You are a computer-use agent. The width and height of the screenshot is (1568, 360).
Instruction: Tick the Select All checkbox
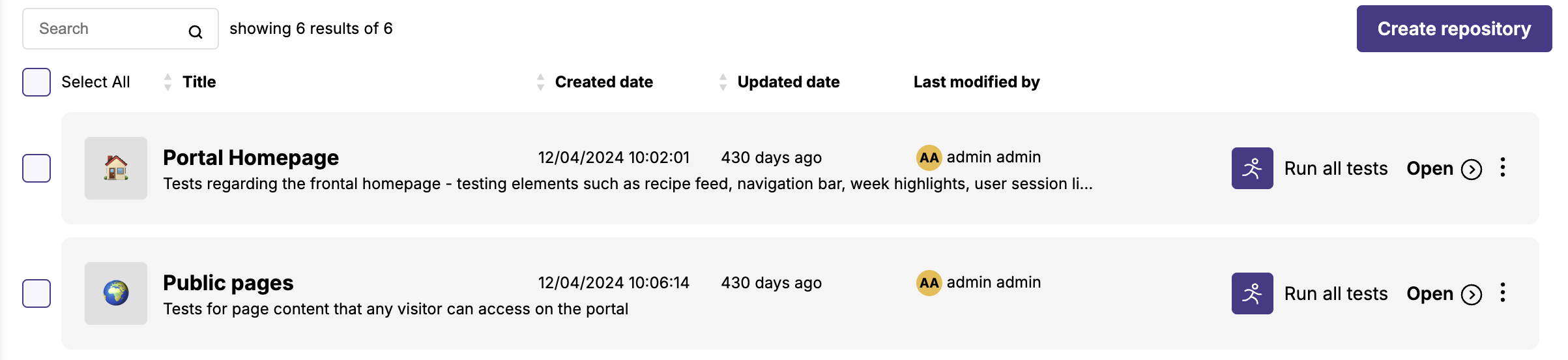36,82
